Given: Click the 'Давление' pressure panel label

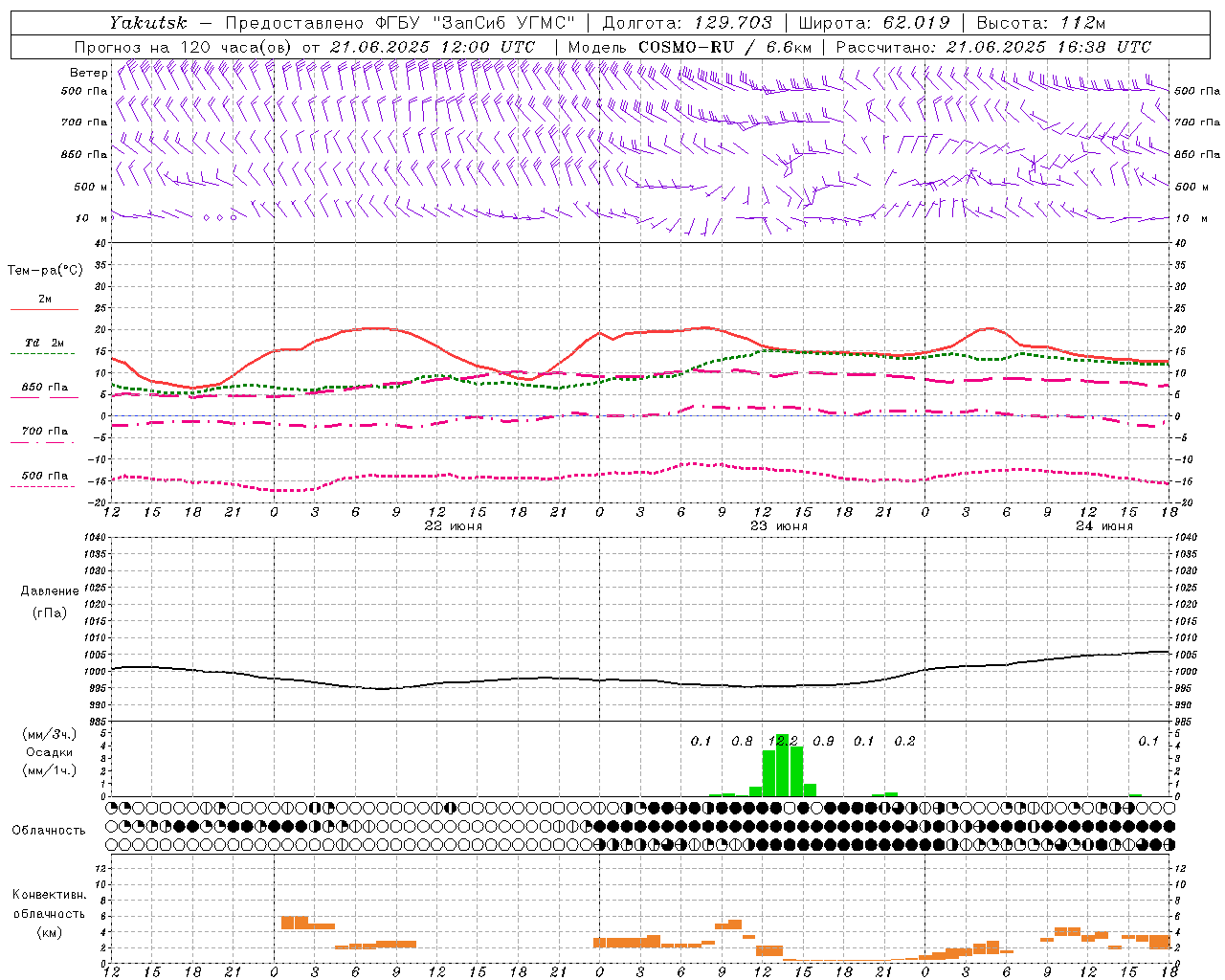Looking at the screenshot, I should coord(50,591).
